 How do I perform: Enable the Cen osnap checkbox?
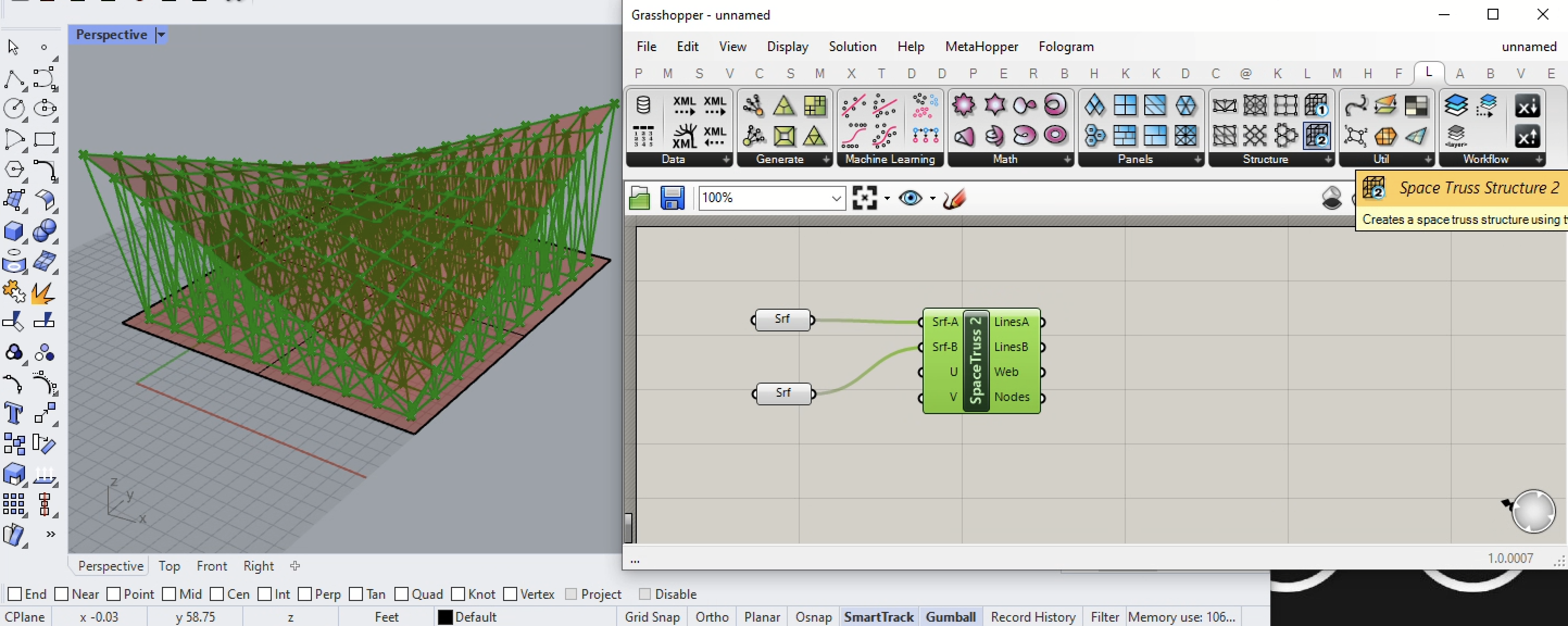coord(217,594)
